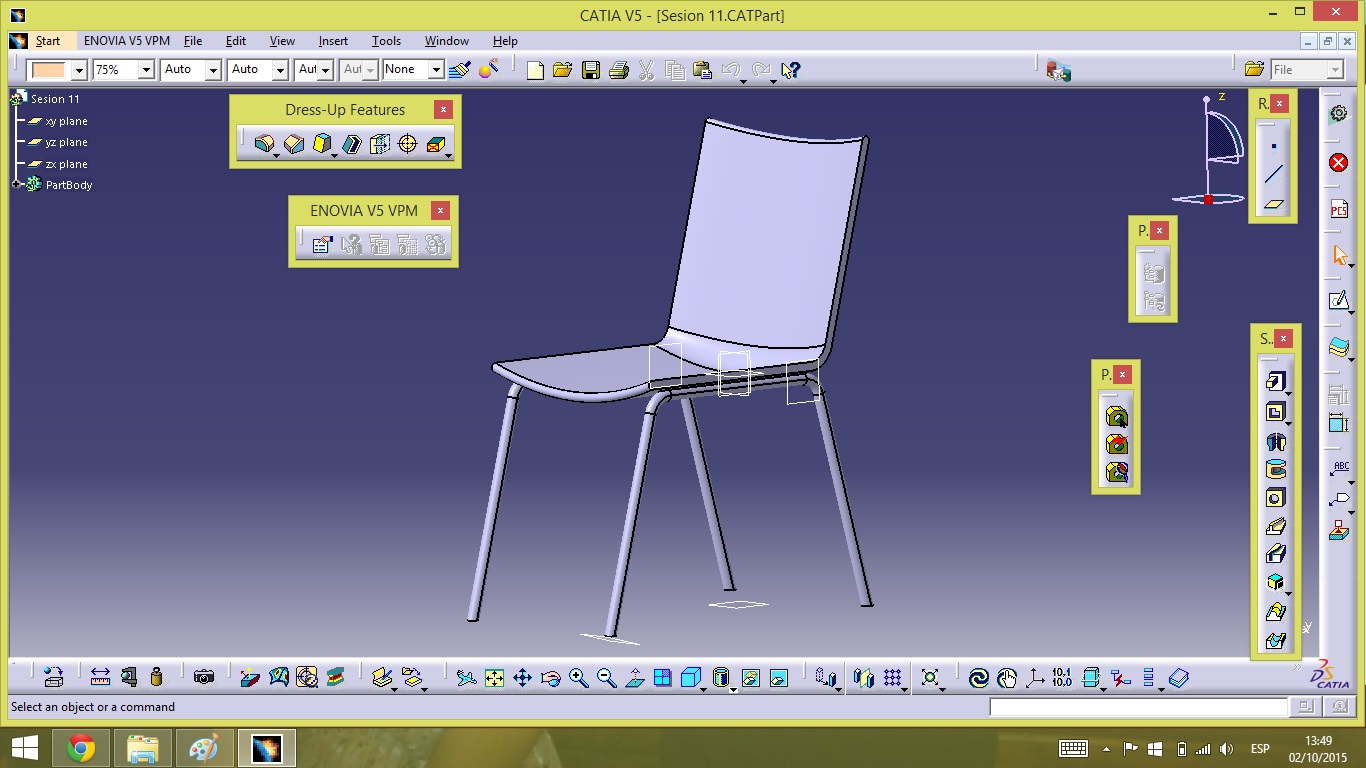Select the Rotate view tool
This screenshot has height=768, width=1366.
[x=550, y=678]
